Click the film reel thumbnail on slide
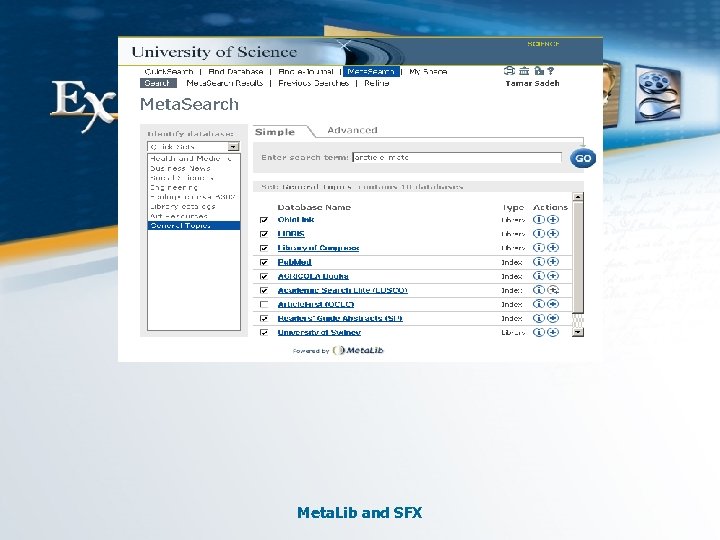Screen dimensions: 720x540 [x=658, y=94]
